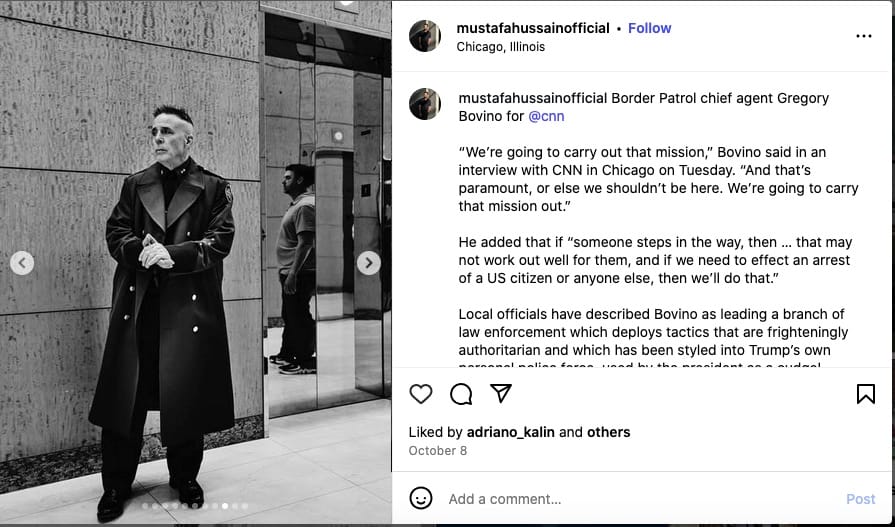Open the Chicago, Illinois location link
The height and width of the screenshot is (527, 895).
[501, 47]
